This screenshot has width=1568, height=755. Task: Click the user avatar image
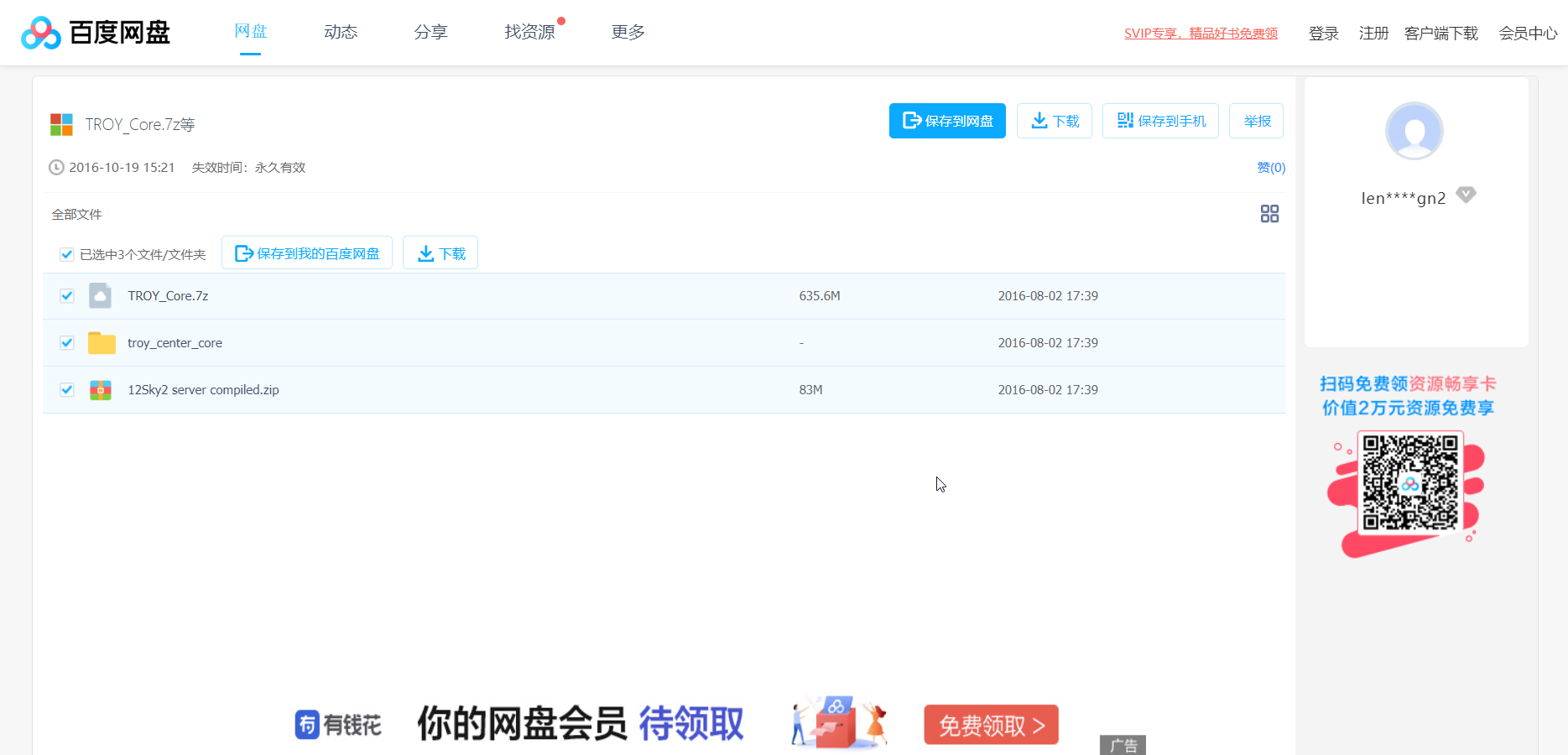pos(1414,132)
